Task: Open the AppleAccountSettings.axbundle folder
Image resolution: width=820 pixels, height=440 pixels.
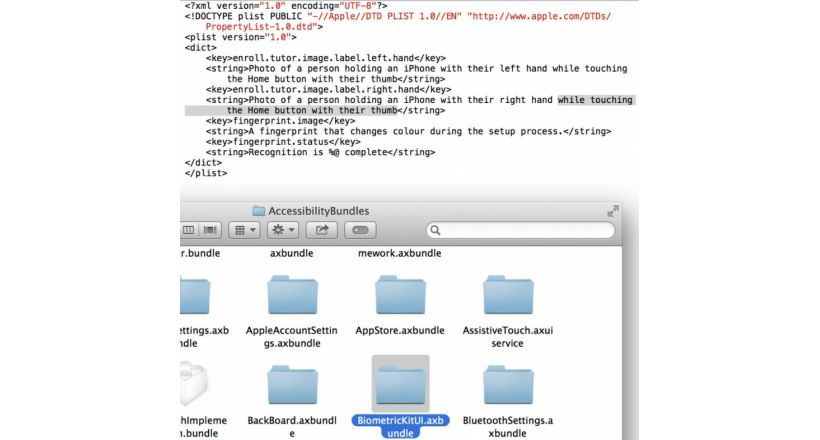Action: click(292, 296)
